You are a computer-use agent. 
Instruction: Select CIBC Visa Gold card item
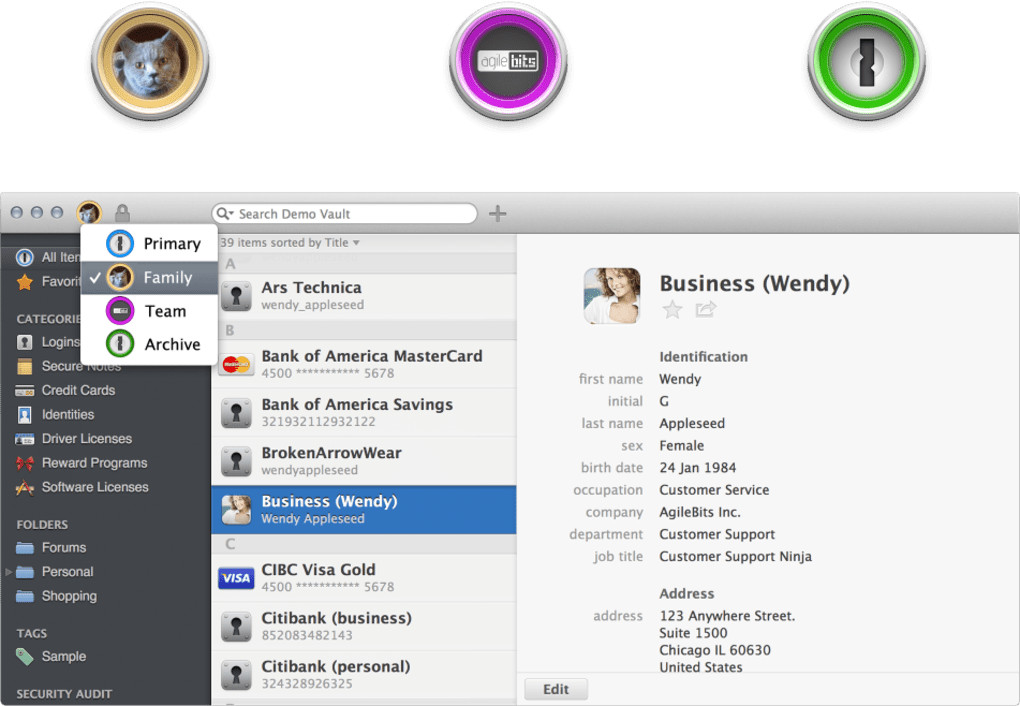point(364,578)
